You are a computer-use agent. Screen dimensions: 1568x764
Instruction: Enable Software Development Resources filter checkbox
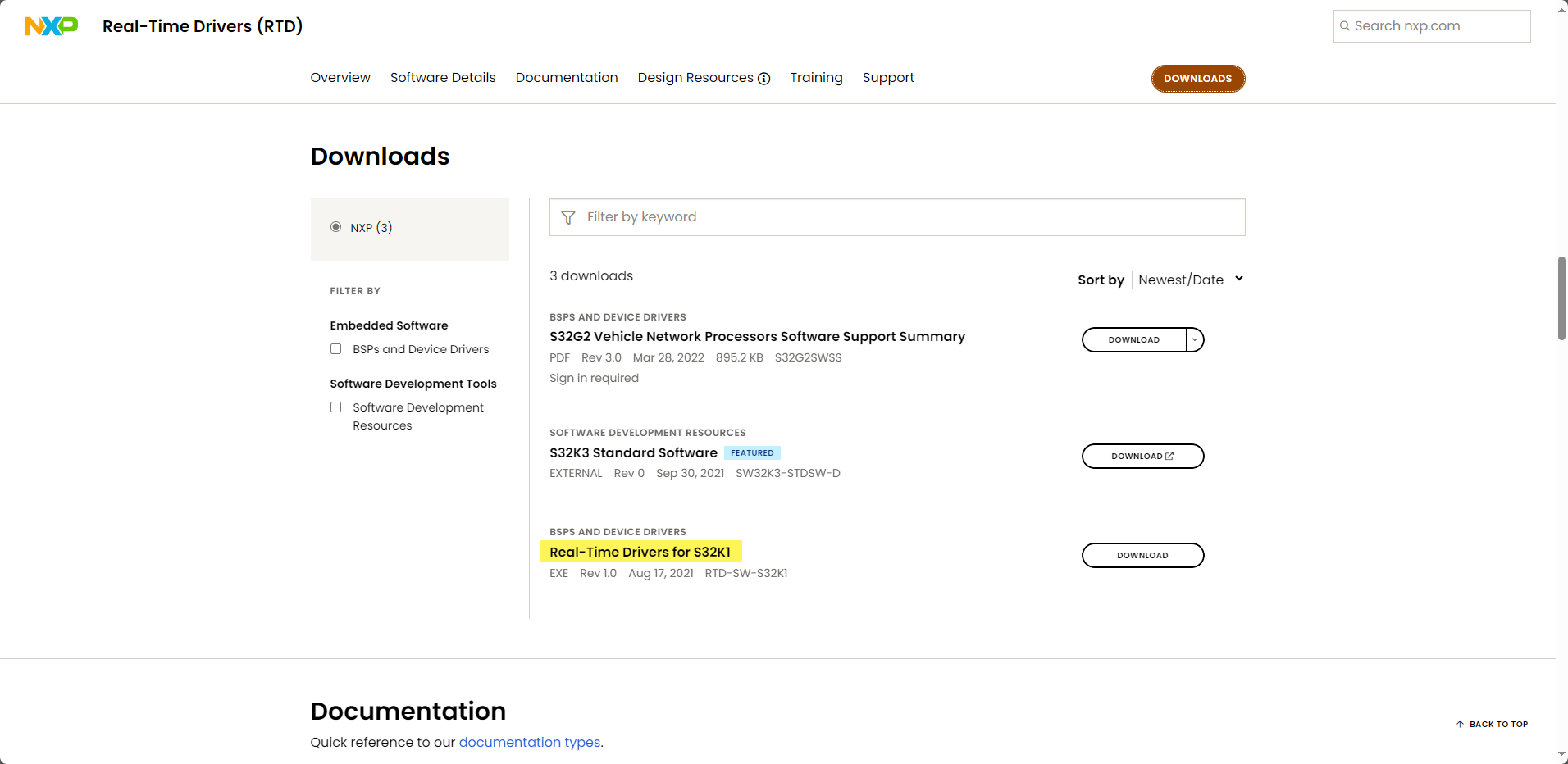(335, 407)
